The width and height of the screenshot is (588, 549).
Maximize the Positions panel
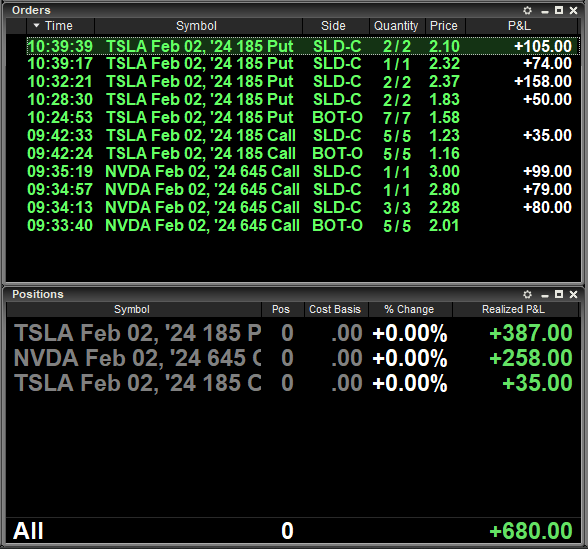click(559, 294)
